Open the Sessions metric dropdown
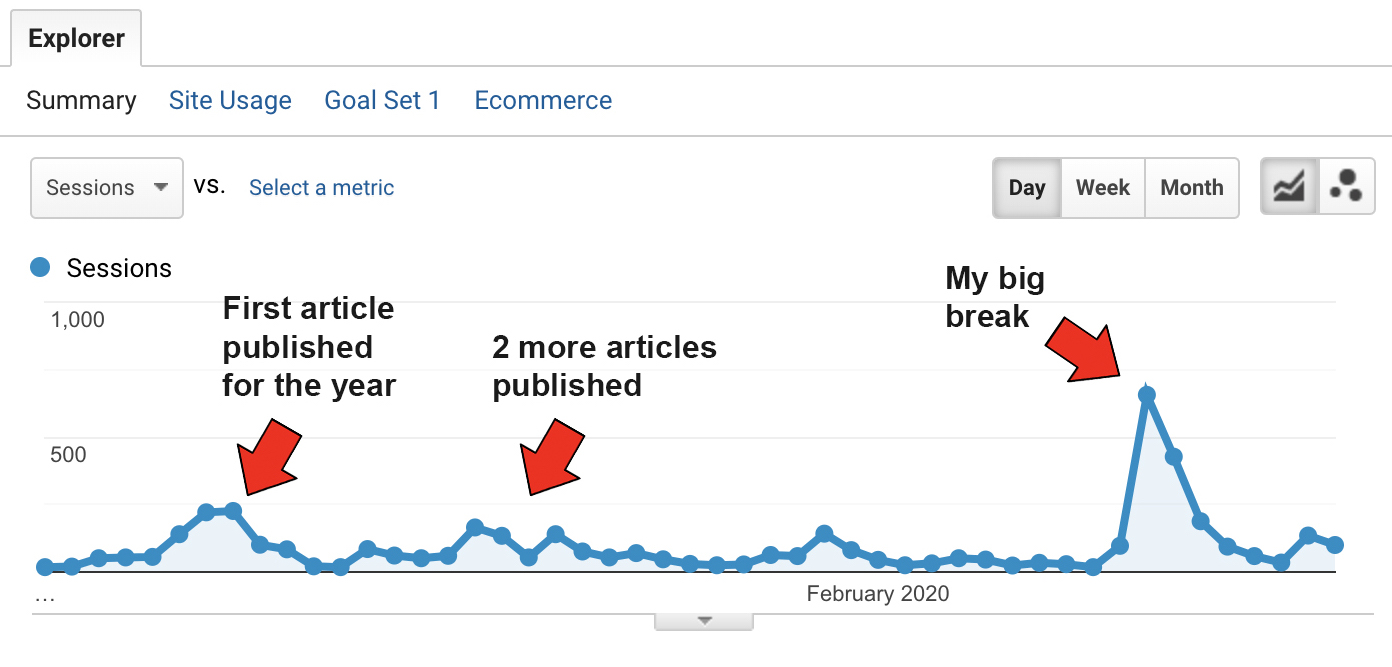1392x667 pixels. point(106,187)
